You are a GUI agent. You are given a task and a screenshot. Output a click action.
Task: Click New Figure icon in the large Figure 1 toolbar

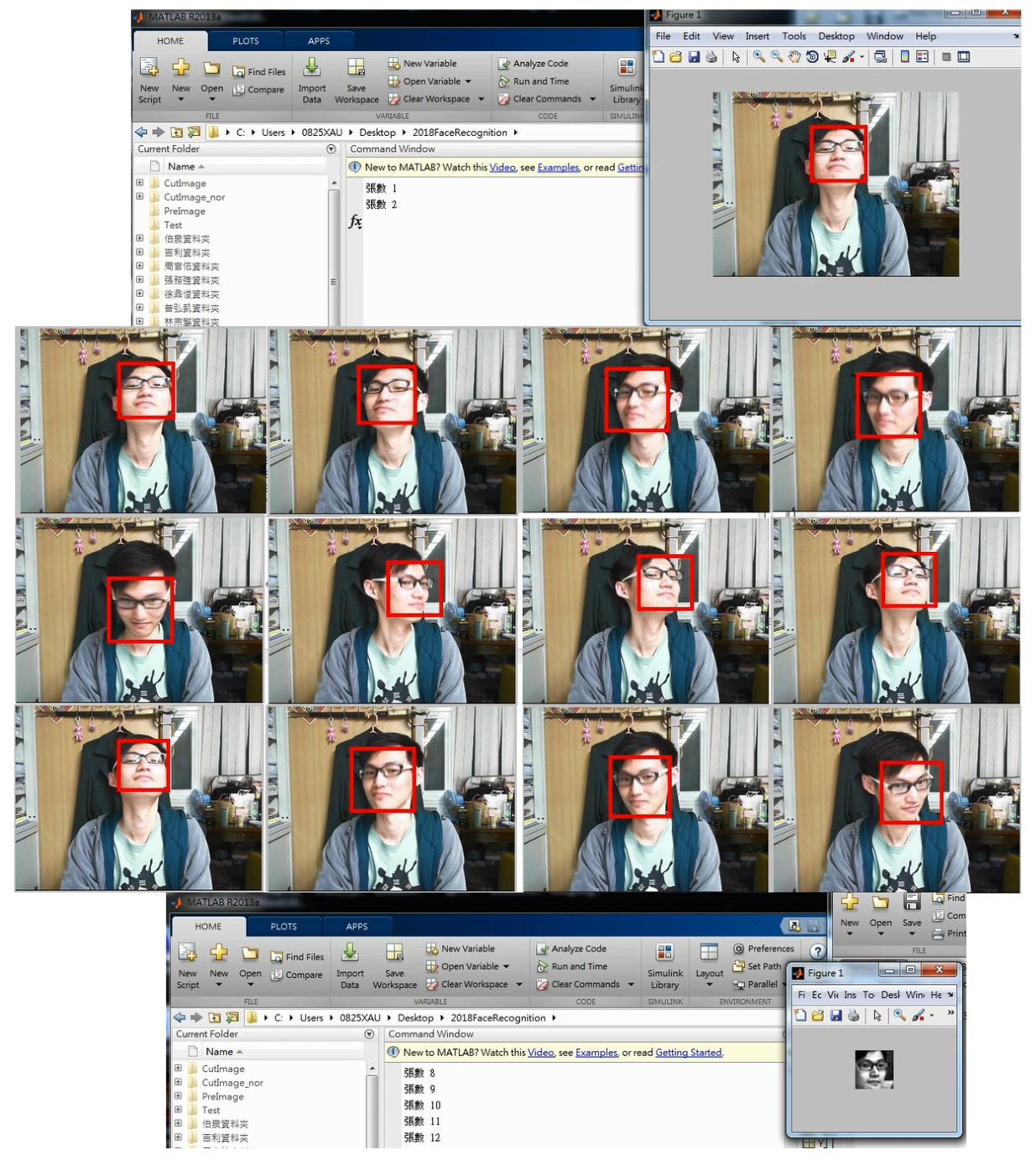pyautogui.click(x=659, y=57)
